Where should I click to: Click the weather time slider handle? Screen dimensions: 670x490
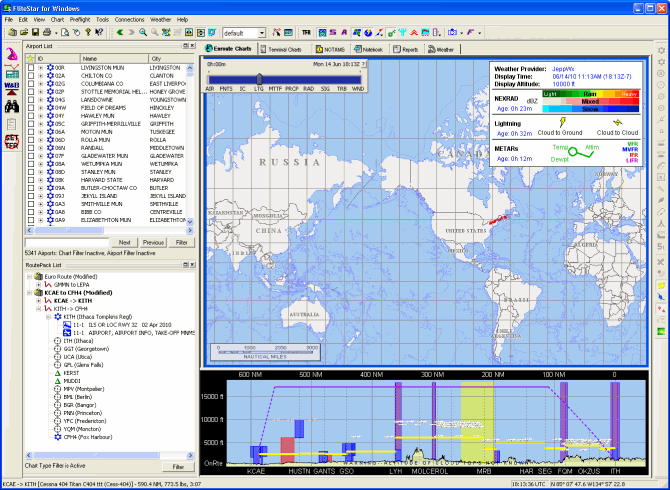tap(259, 79)
